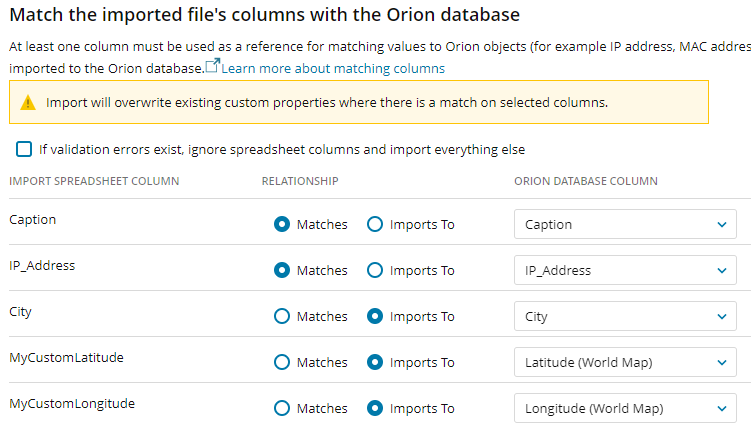The width and height of the screenshot is (751, 432).
Task: Choose Imports To for IP_Address row
Action: click(375, 270)
